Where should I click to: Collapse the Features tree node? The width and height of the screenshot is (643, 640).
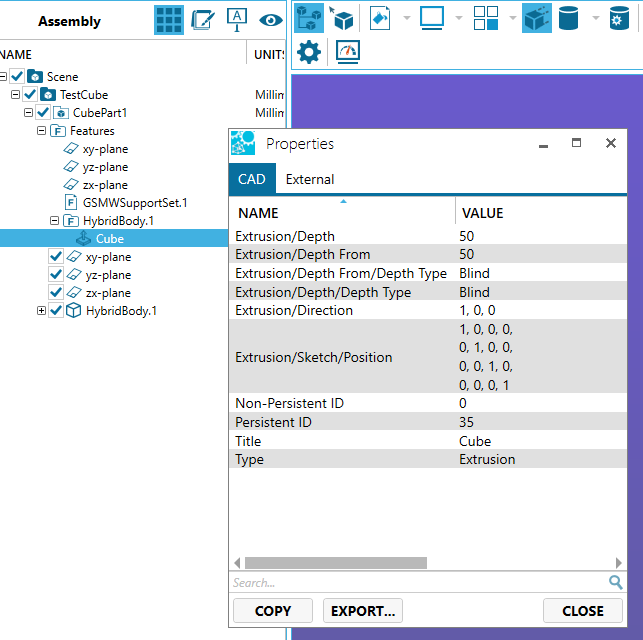(x=41, y=131)
